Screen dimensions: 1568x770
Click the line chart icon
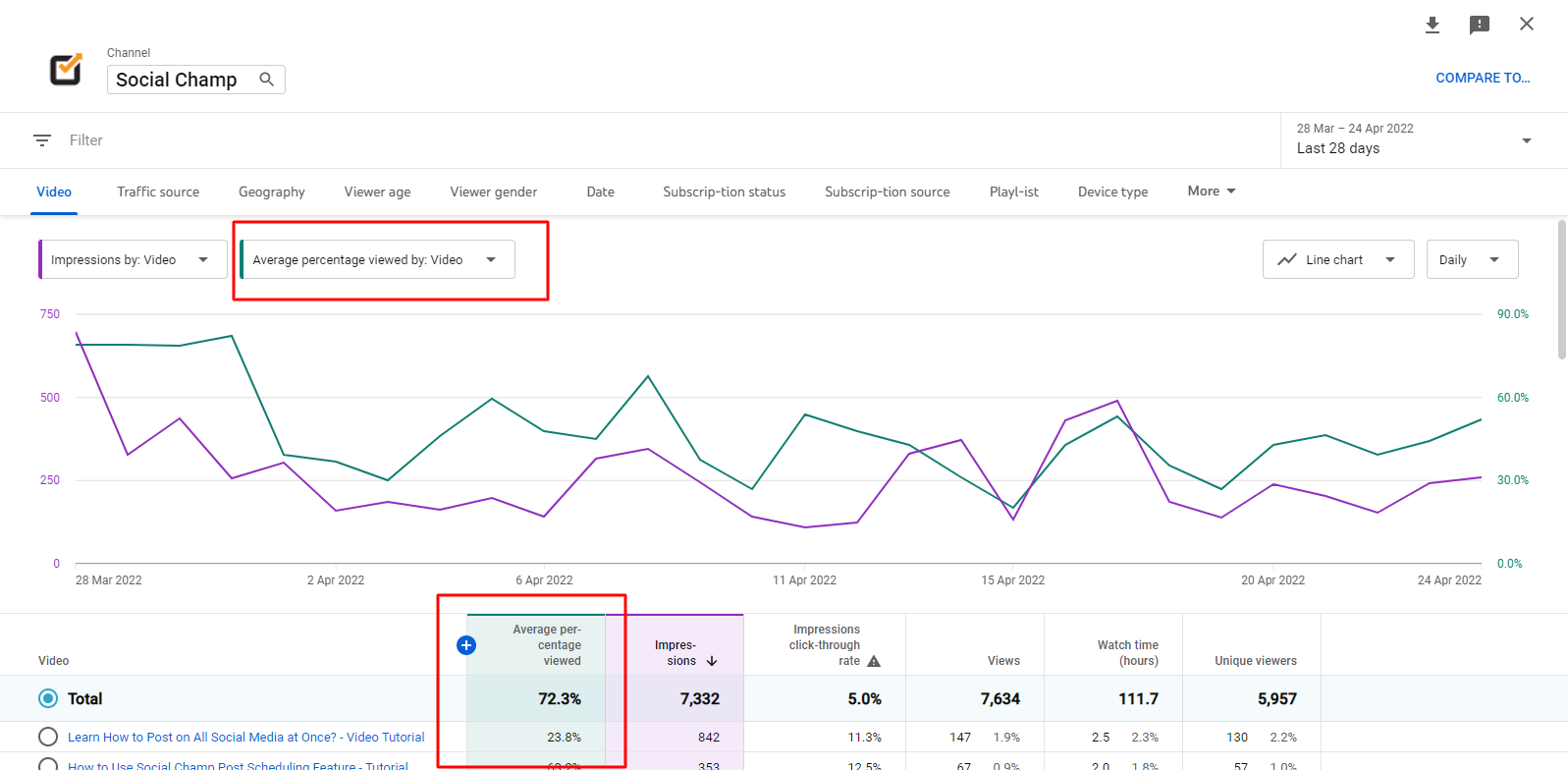1287,259
